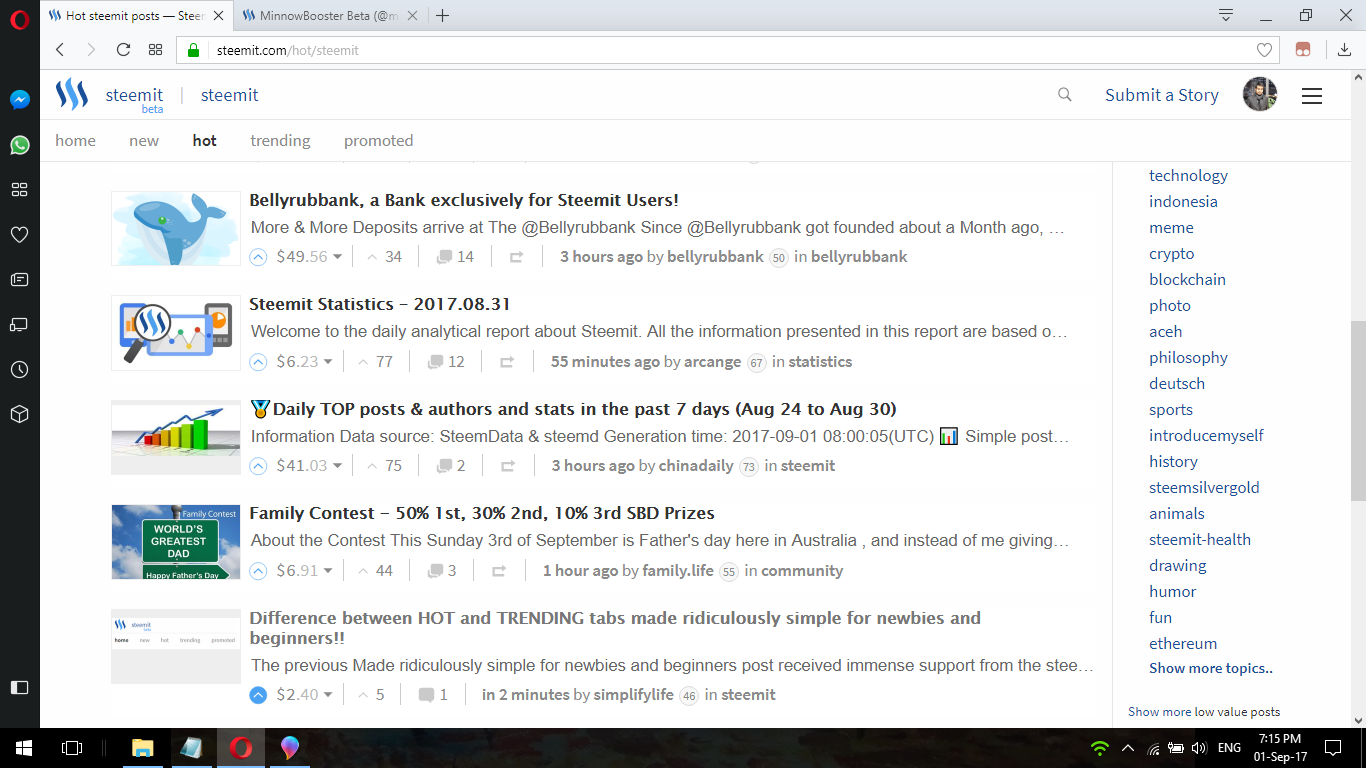Open the Steemit Statistics post title
1366x768 pixels.
tap(380, 304)
